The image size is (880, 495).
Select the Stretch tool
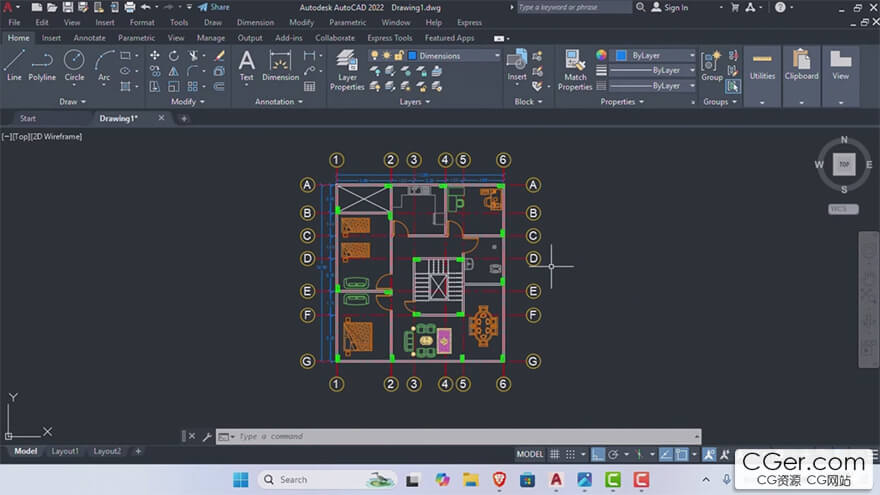tap(154, 86)
